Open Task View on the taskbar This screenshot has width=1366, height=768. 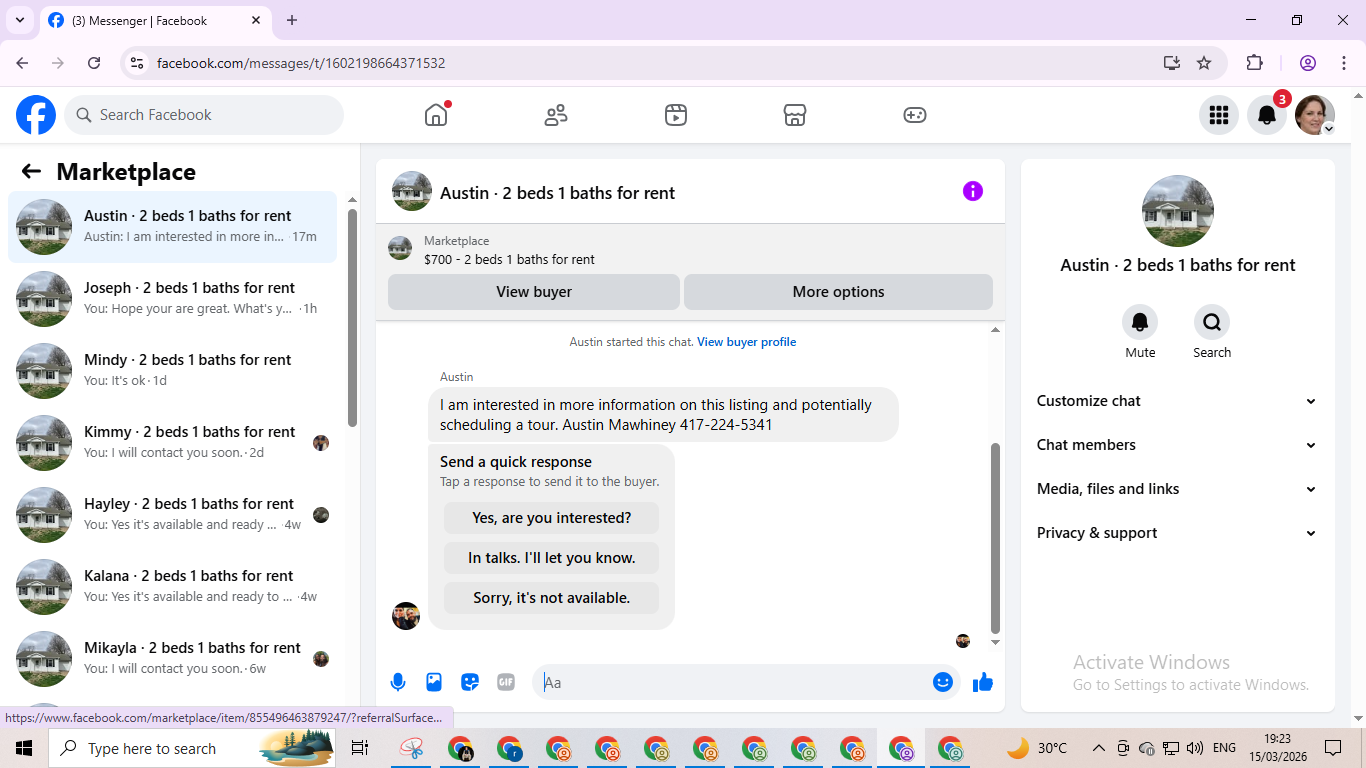coord(360,748)
